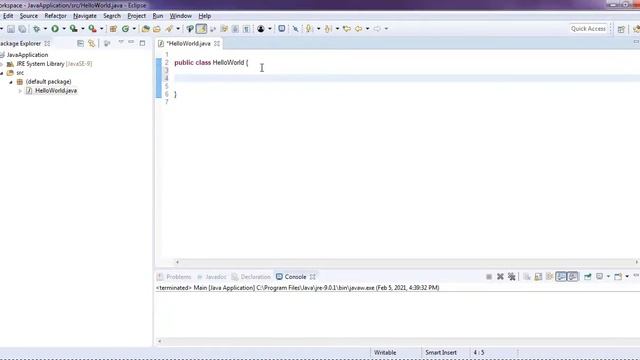Toggle Show Whitespace Characters icon
This screenshot has width=640, height=360.
246,29
